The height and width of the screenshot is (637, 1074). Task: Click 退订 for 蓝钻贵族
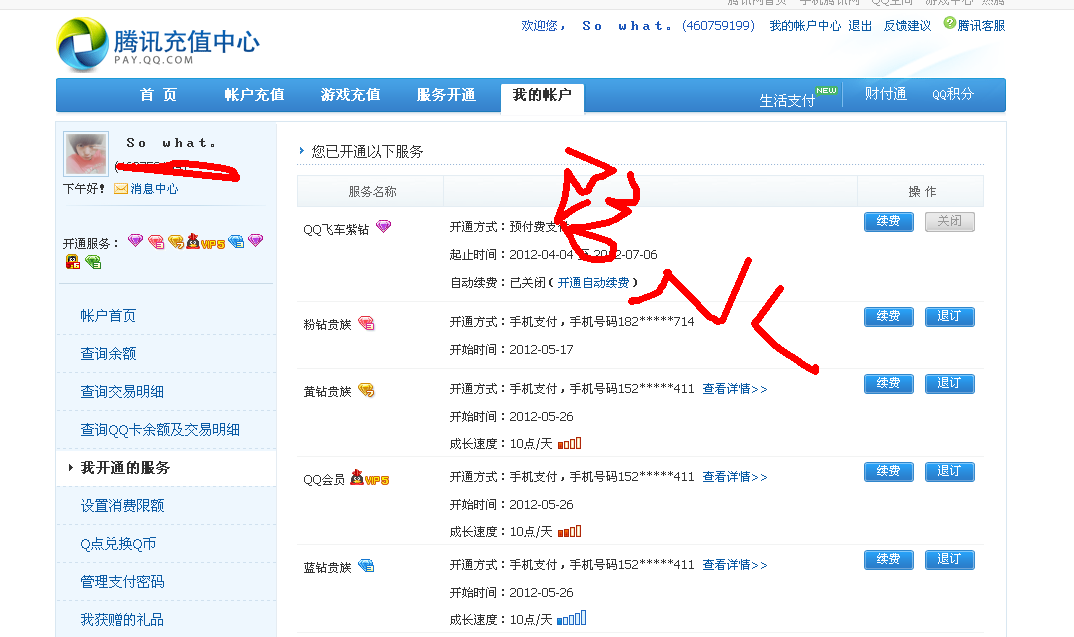coord(949,560)
